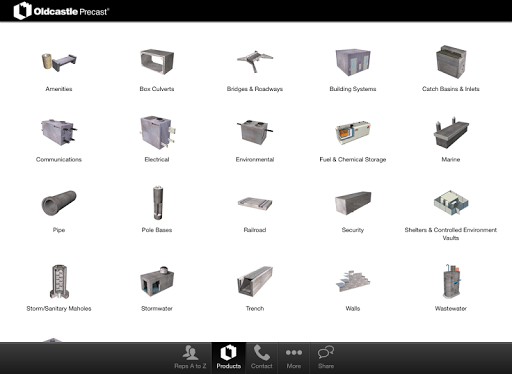The image size is (512, 374).
Task: Open the Pipe category icon
Action: tap(59, 203)
